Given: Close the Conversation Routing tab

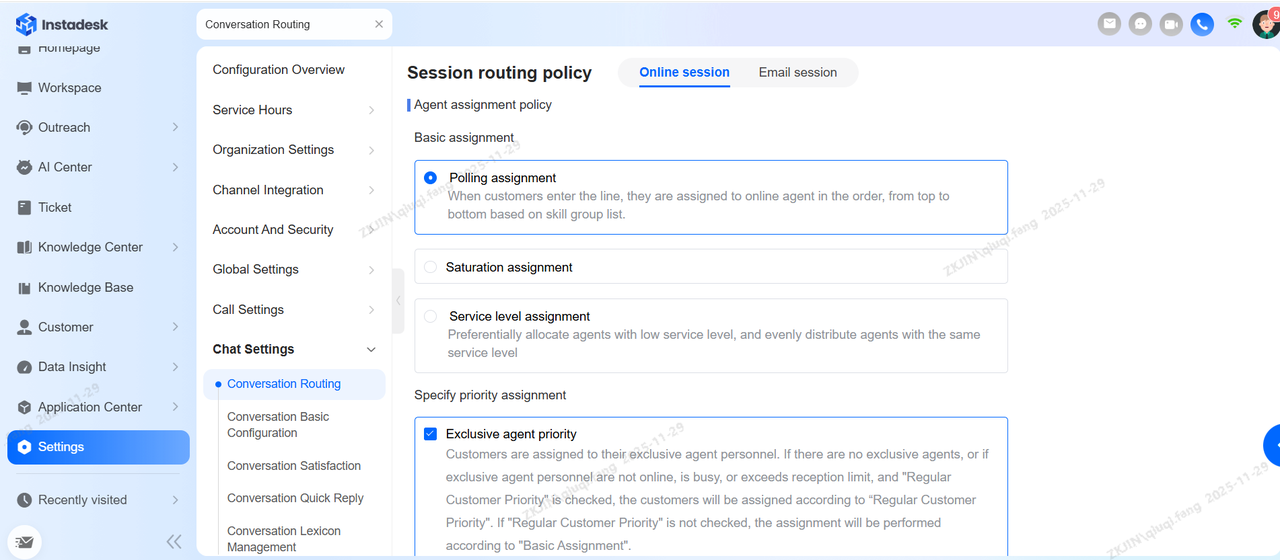Looking at the screenshot, I should pos(379,24).
